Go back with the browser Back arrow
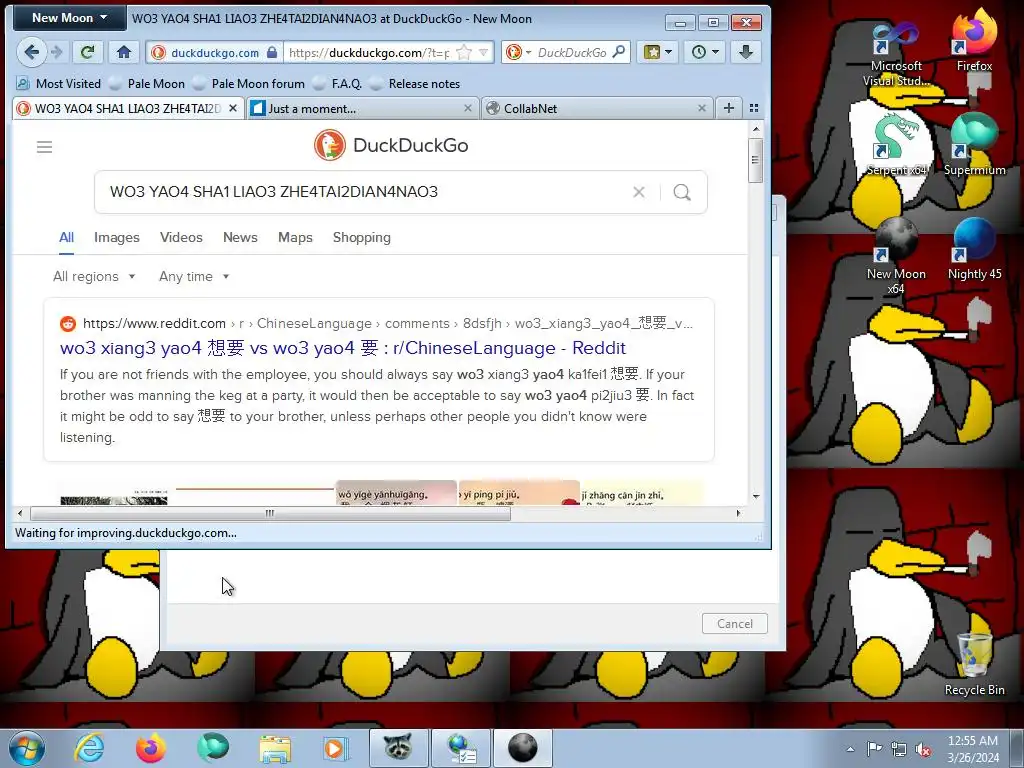Viewport: 1024px width, 768px height. (x=30, y=52)
